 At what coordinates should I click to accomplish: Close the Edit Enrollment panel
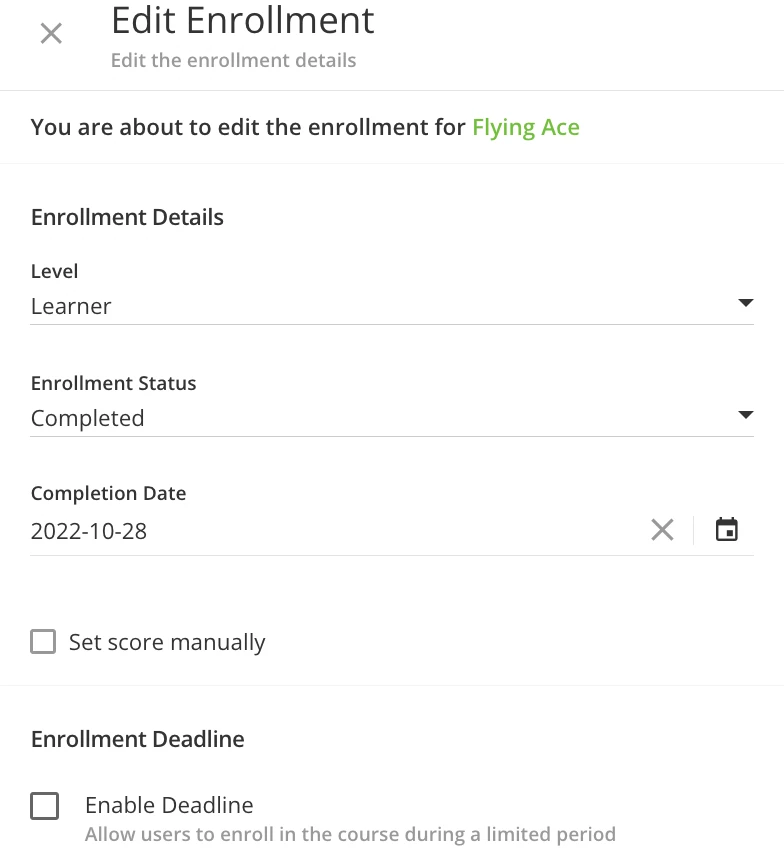(x=51, y=33)
